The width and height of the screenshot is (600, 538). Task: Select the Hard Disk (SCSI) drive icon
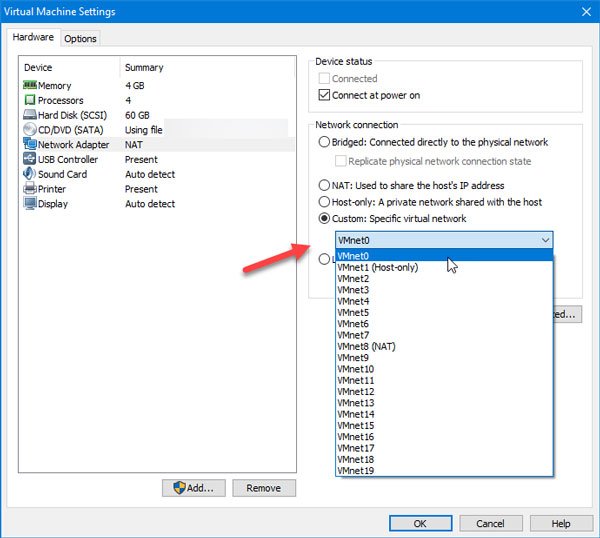tap(30, 115)
